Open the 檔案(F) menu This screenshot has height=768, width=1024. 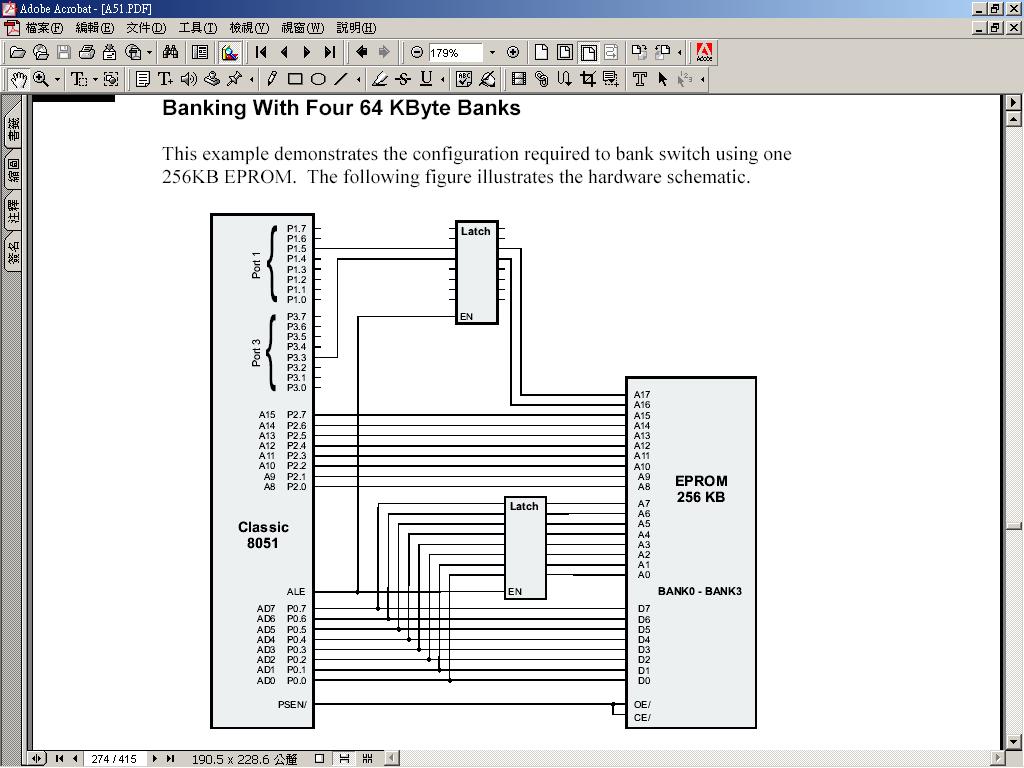(43, 28)
